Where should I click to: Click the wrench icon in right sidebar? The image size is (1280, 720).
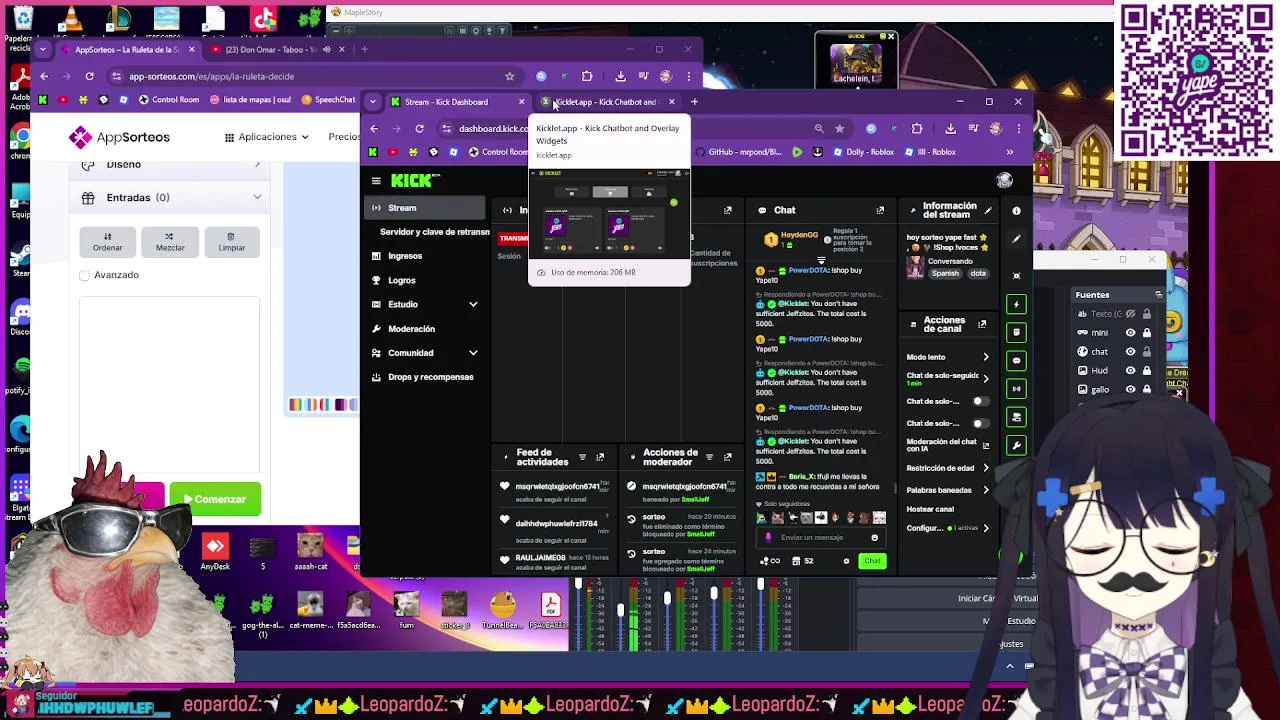coord(1016,445)
